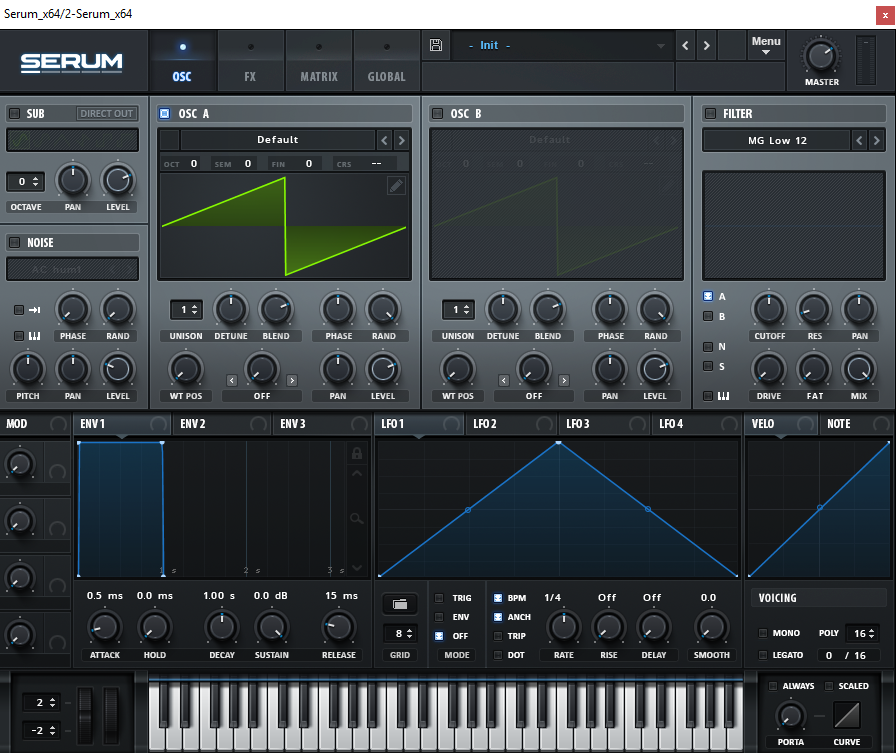Go to the previous preset arrow

[x=685, y=46]
